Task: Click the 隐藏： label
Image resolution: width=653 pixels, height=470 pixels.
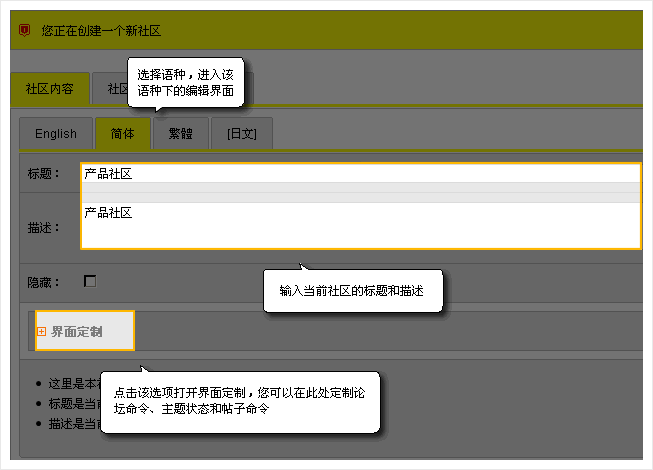Action: coord(44,282)
